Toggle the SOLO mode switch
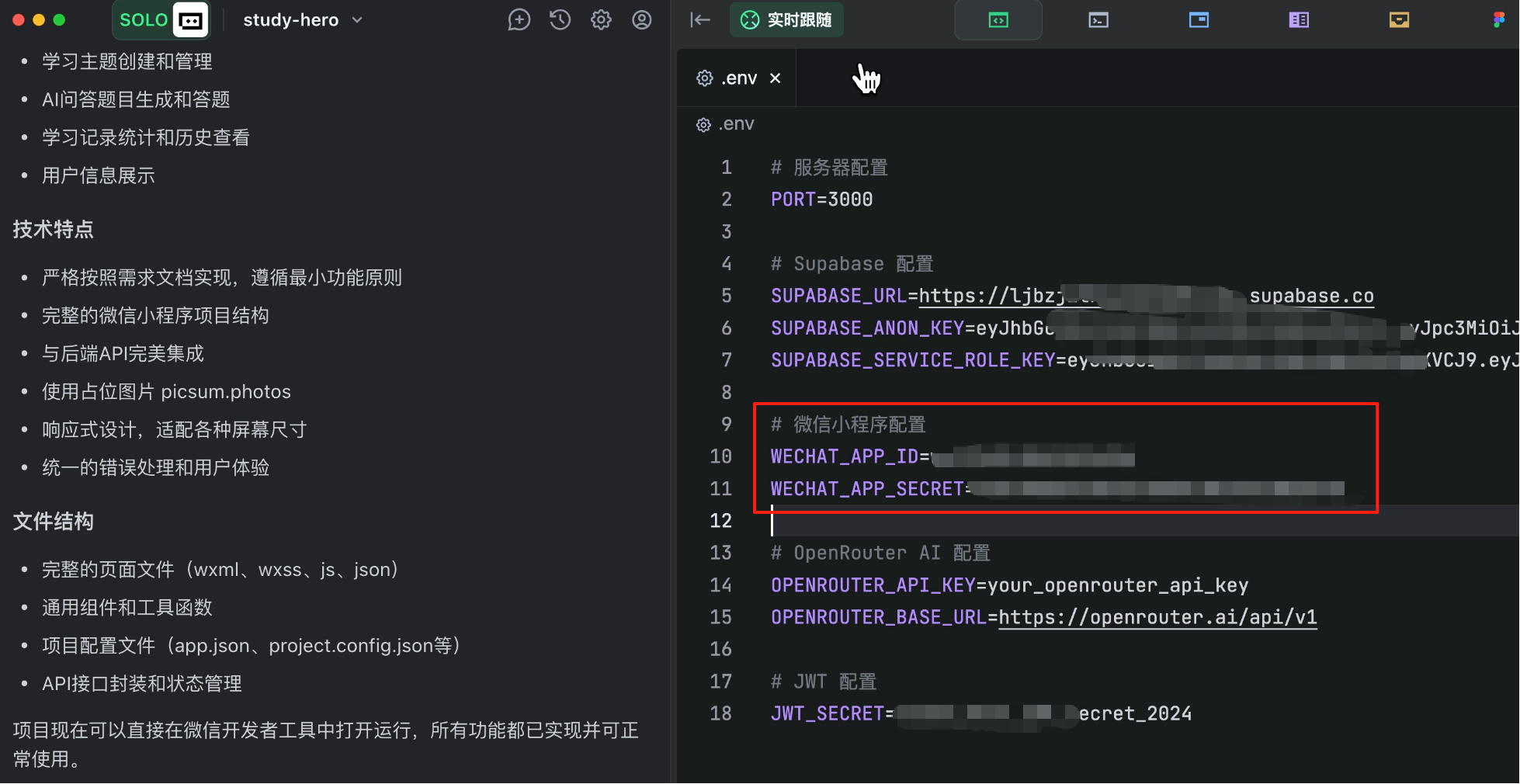Viewport: 1520px width, 784px height. (x=161, y=20)
